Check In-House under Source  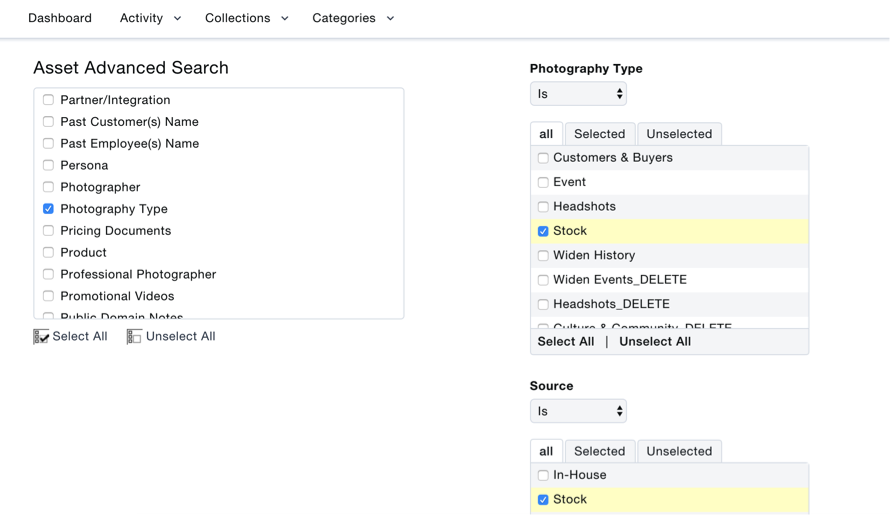(543, 475)
